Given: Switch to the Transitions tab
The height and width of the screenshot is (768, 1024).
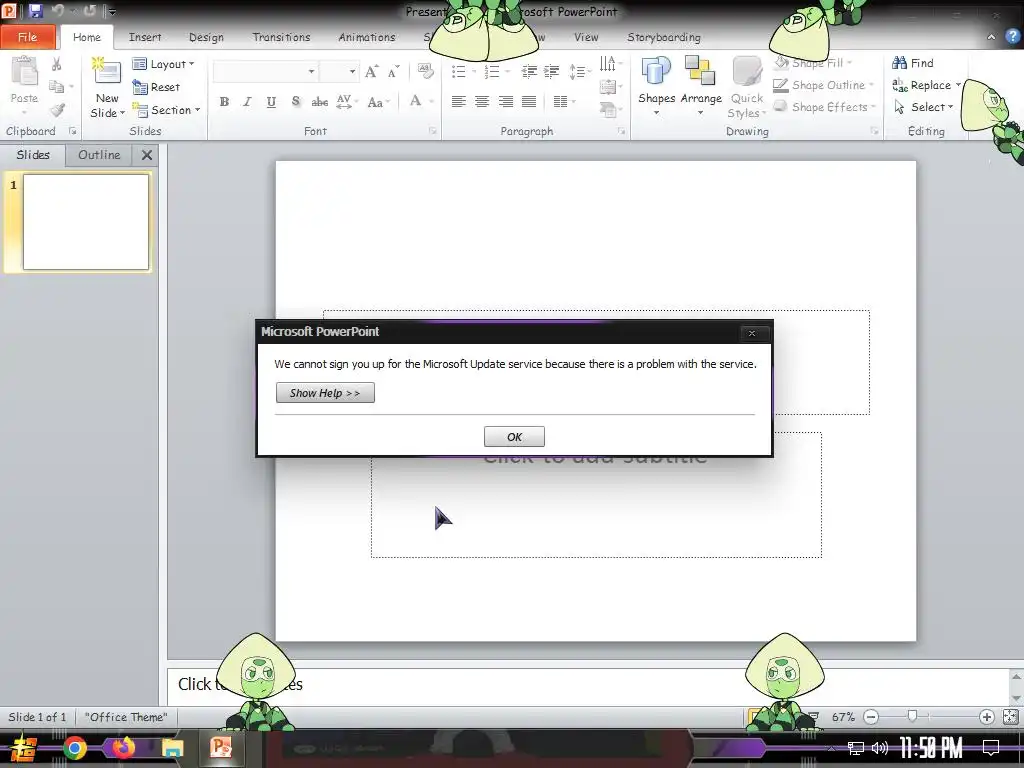Looking at the screenshot, I should tap(281, 37).
